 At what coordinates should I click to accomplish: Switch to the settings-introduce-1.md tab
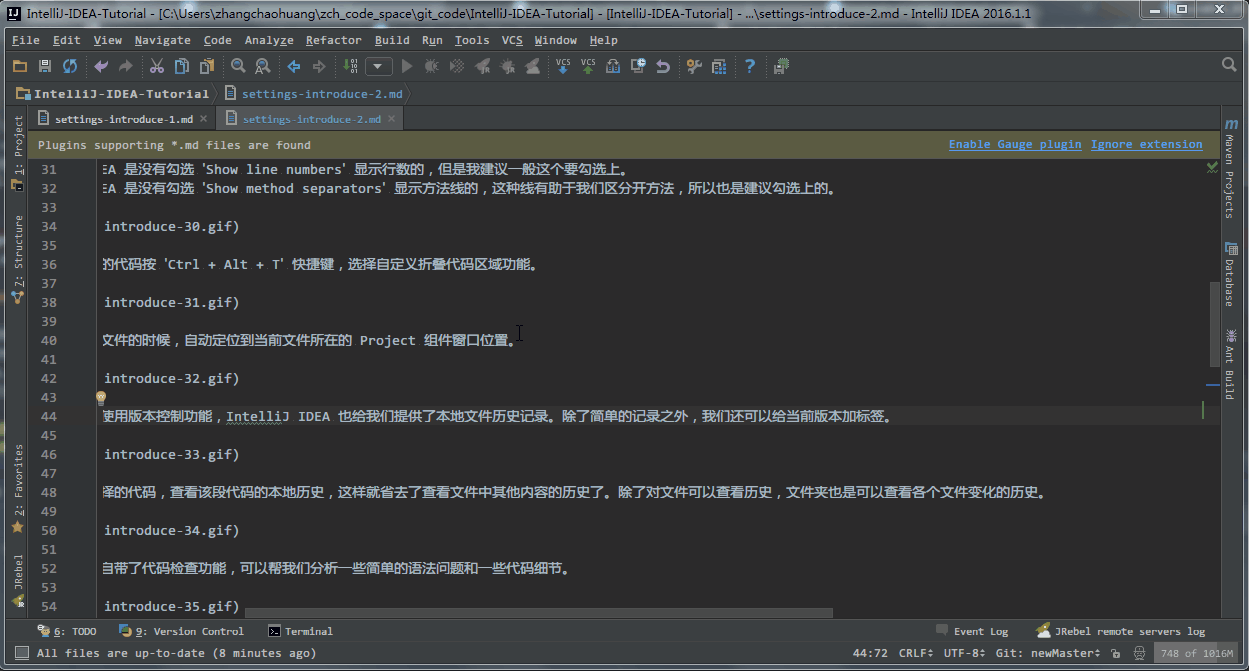(x=123, y=119)
